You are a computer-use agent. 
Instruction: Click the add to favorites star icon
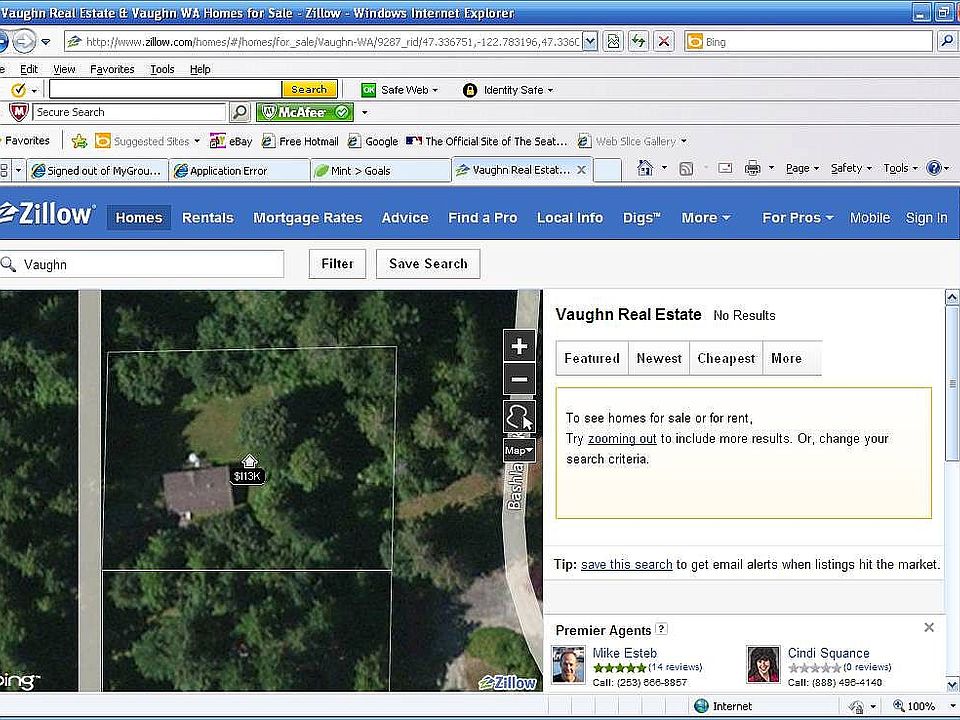(79, 141)
